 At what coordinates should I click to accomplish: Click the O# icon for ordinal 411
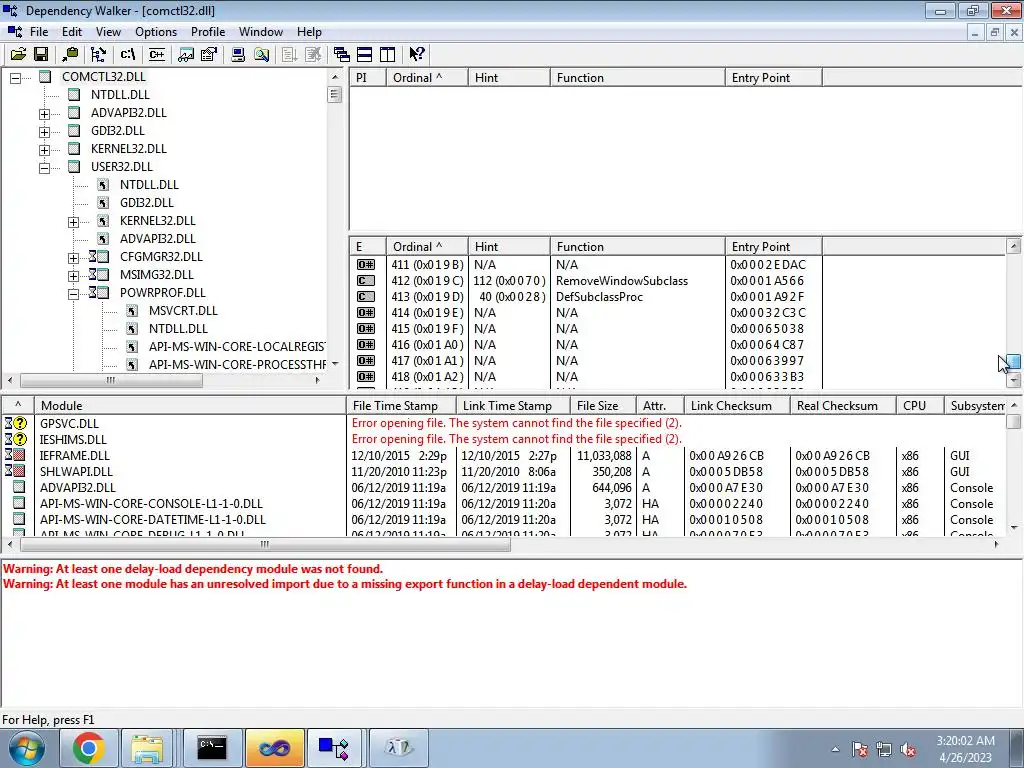tap(366, 264)
